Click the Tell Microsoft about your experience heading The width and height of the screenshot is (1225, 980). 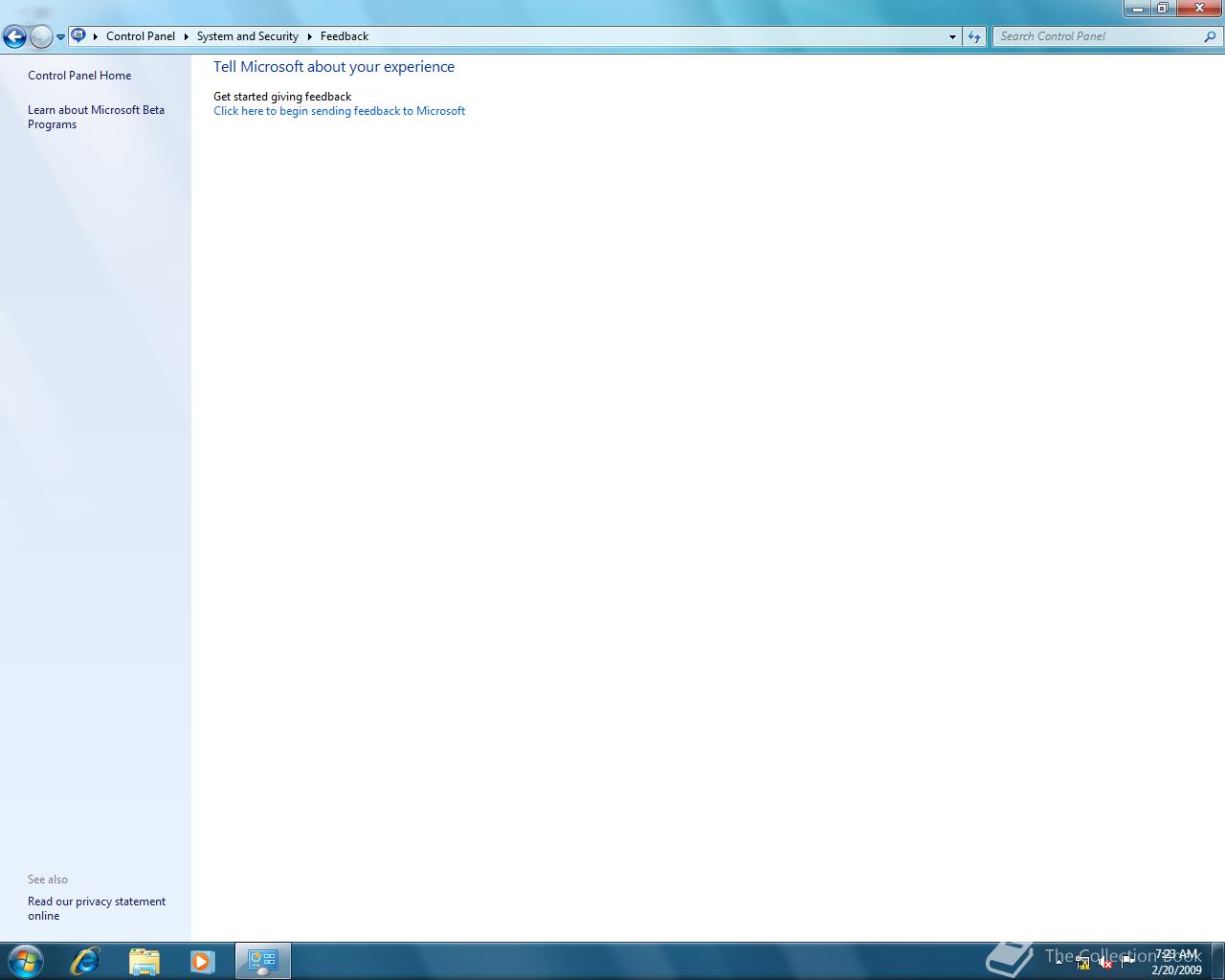[334, 67]
